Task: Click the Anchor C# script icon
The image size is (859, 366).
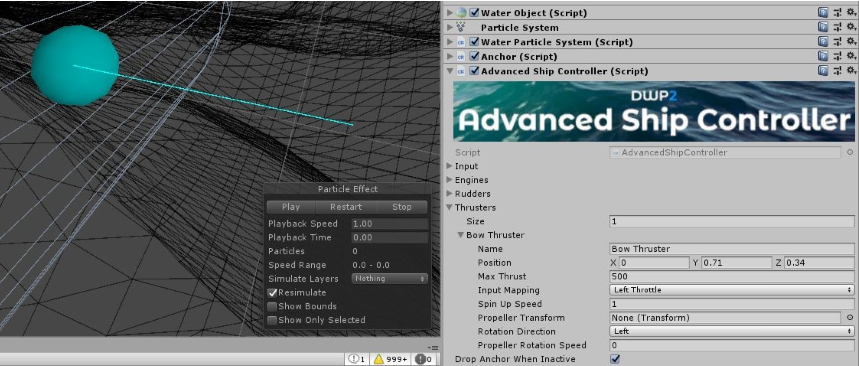Action: tap(461, 56)
